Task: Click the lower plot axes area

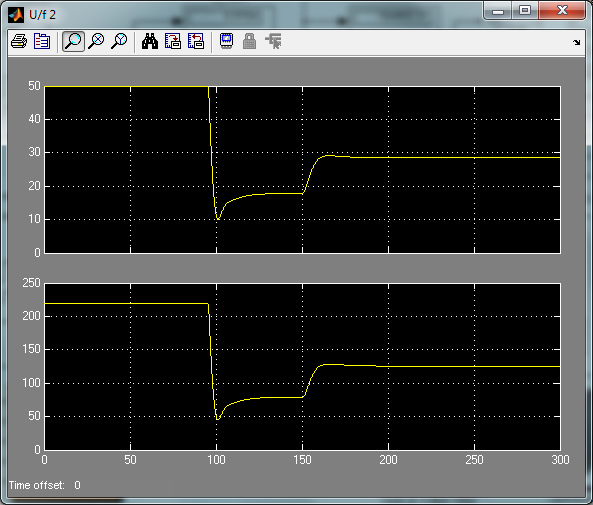Action: coord(303,367)
